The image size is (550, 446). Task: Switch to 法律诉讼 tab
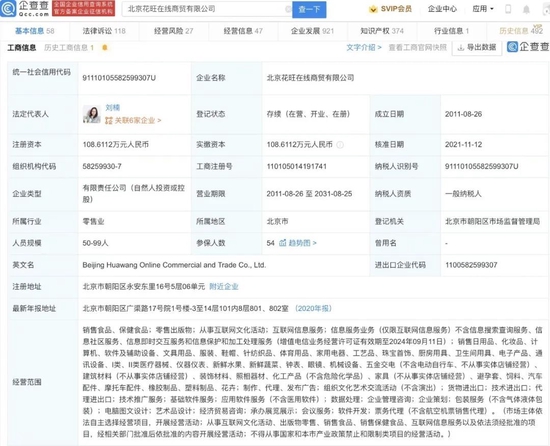point(104,31)
